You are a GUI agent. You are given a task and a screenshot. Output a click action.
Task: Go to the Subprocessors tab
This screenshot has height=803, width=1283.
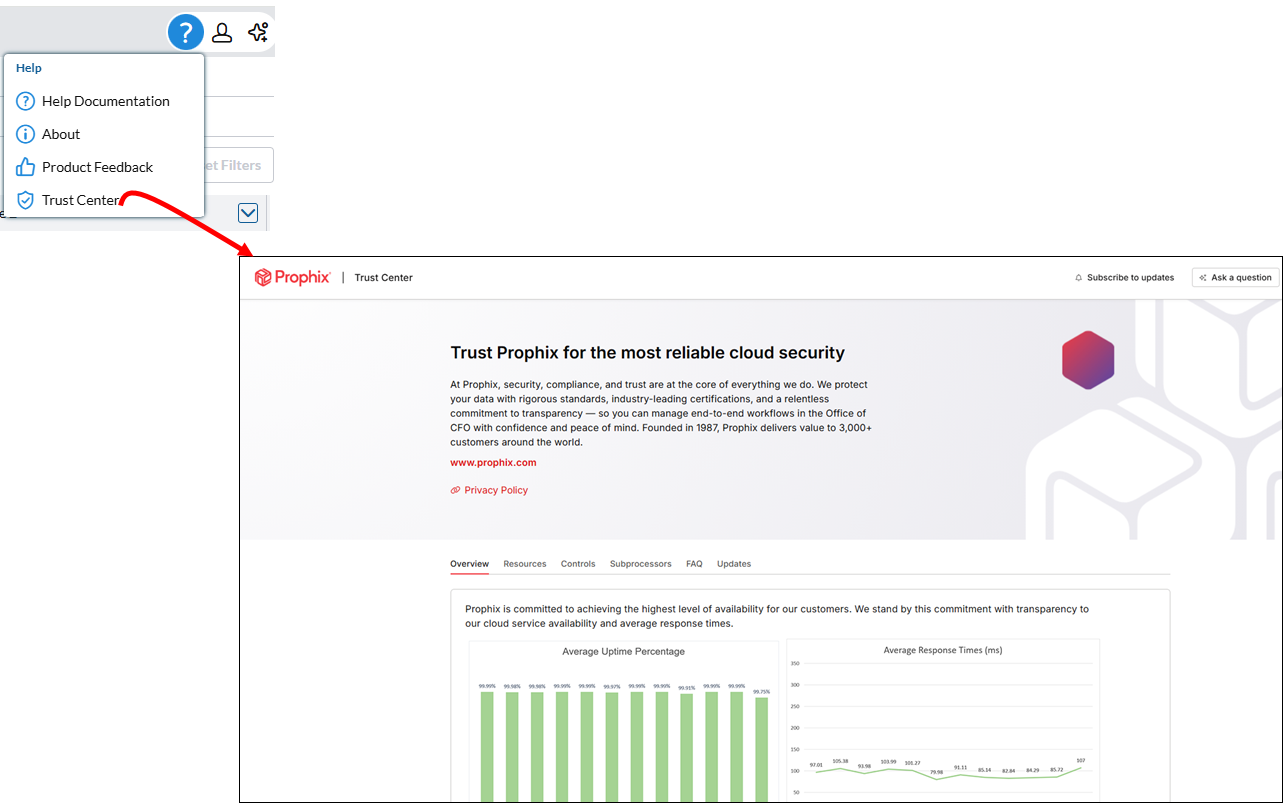pos(640,564)
